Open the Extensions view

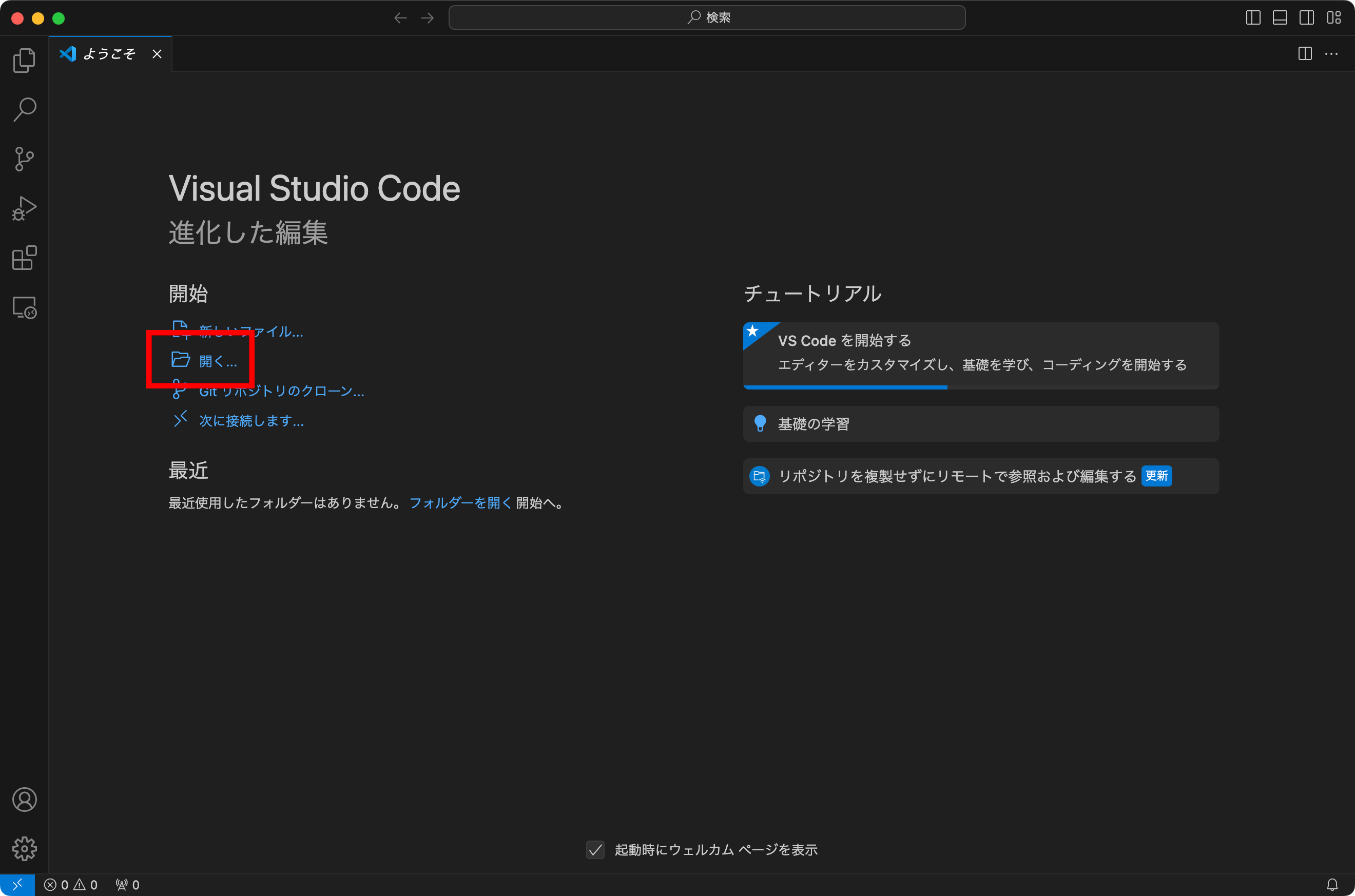tap(24, 258)
